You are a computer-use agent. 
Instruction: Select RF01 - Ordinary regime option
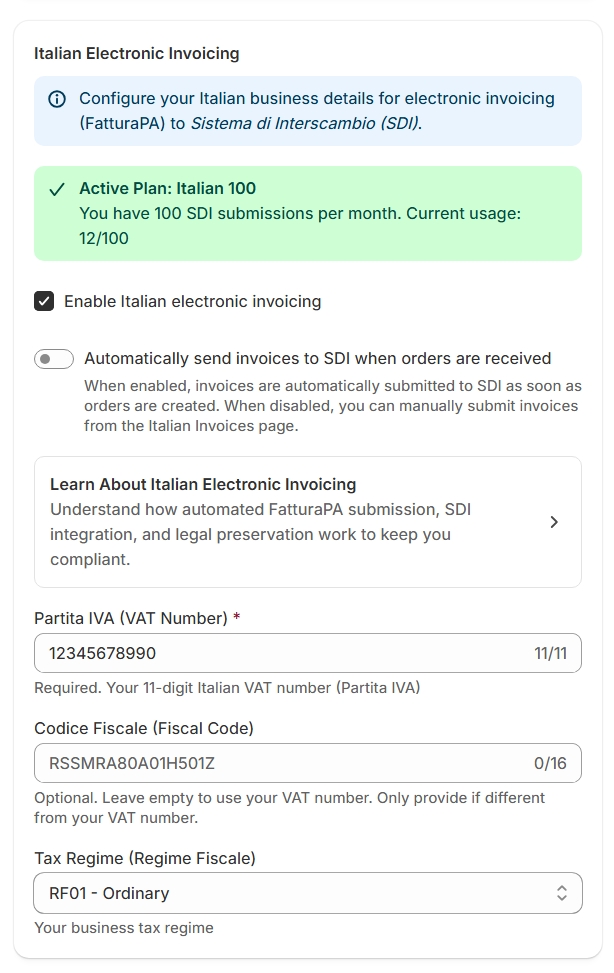click(307, 892)
